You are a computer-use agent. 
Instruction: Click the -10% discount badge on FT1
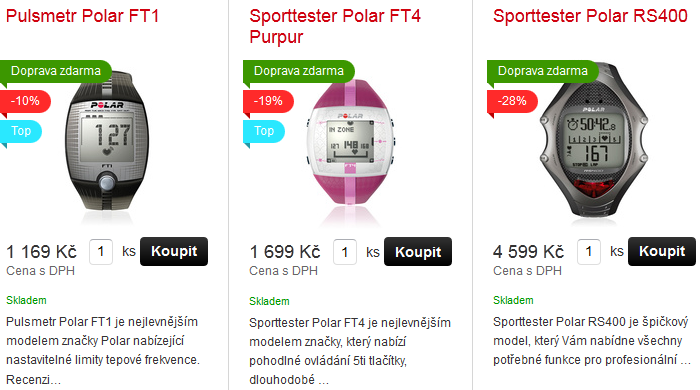point(25,101)
